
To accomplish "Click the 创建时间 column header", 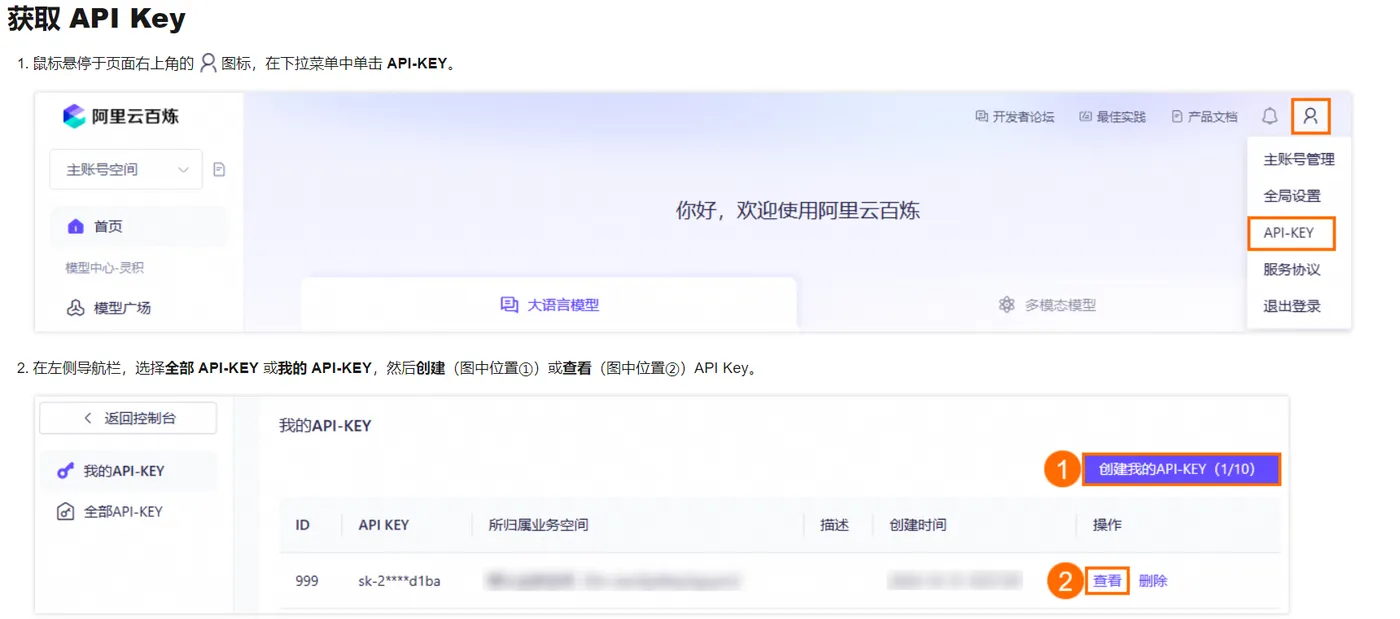I will tap(918, 525).
